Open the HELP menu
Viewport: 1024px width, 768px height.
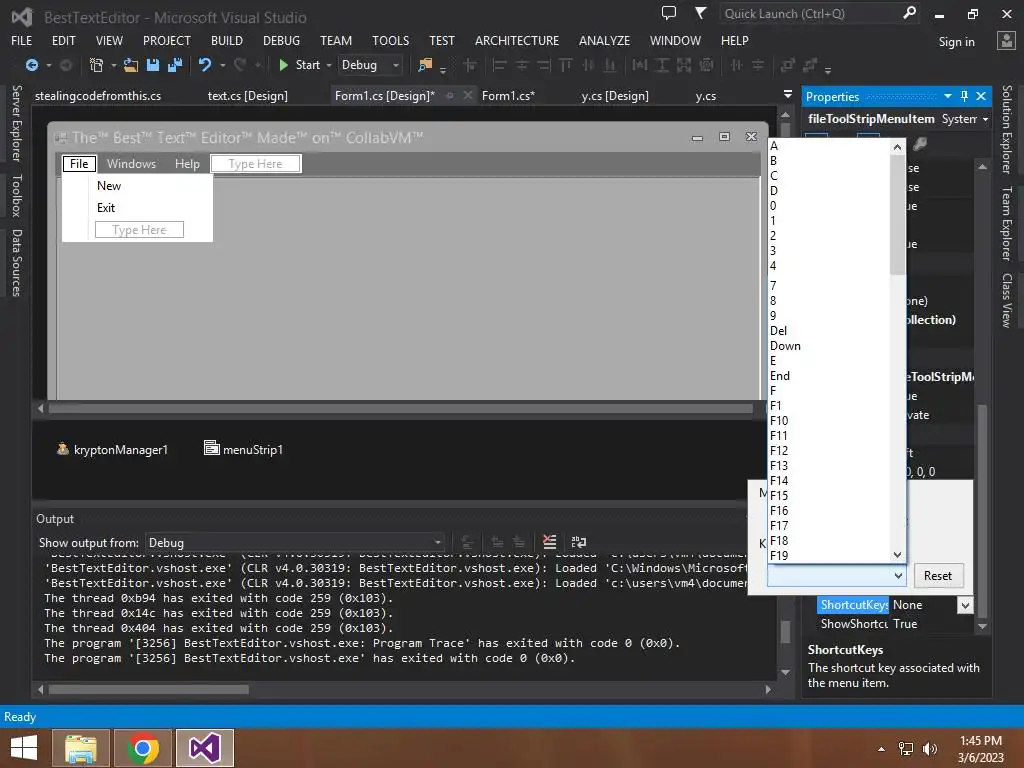pyautogui.click(x=735, y=40)
